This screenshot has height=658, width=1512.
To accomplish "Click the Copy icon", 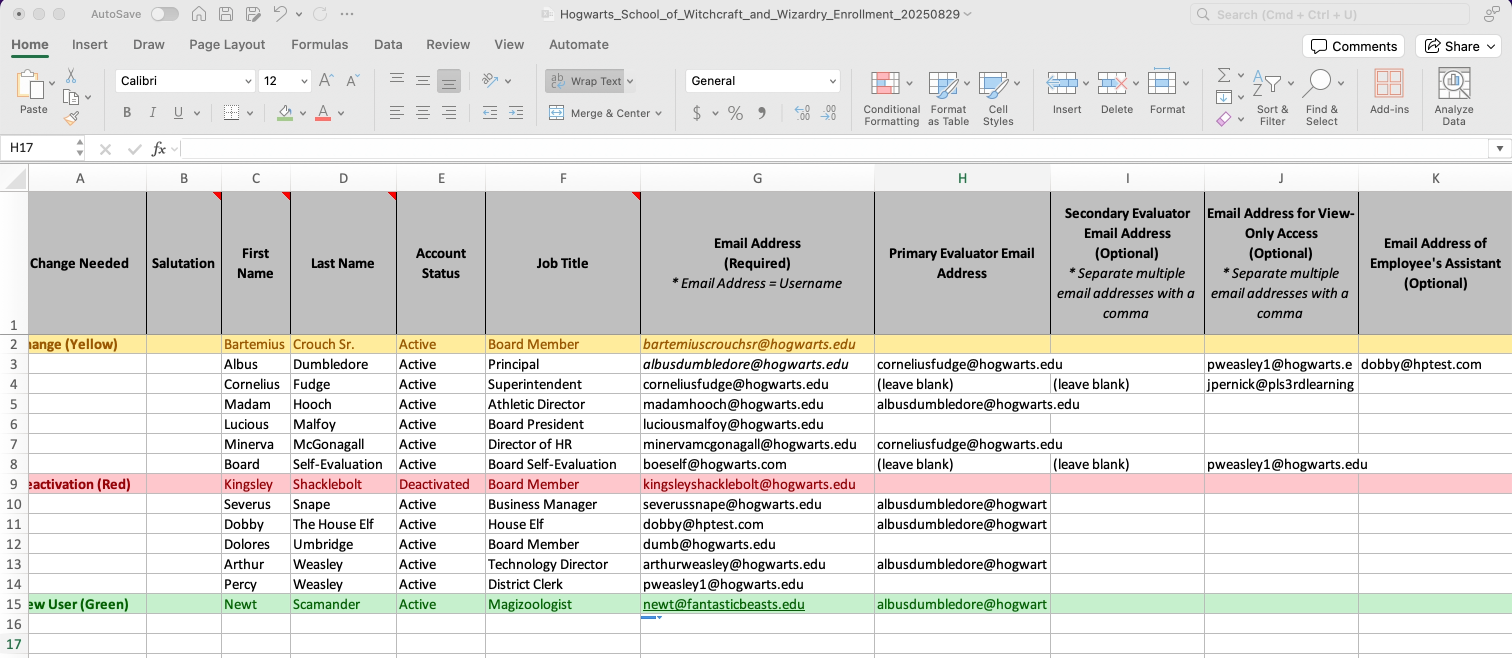I will coord(71,97).
